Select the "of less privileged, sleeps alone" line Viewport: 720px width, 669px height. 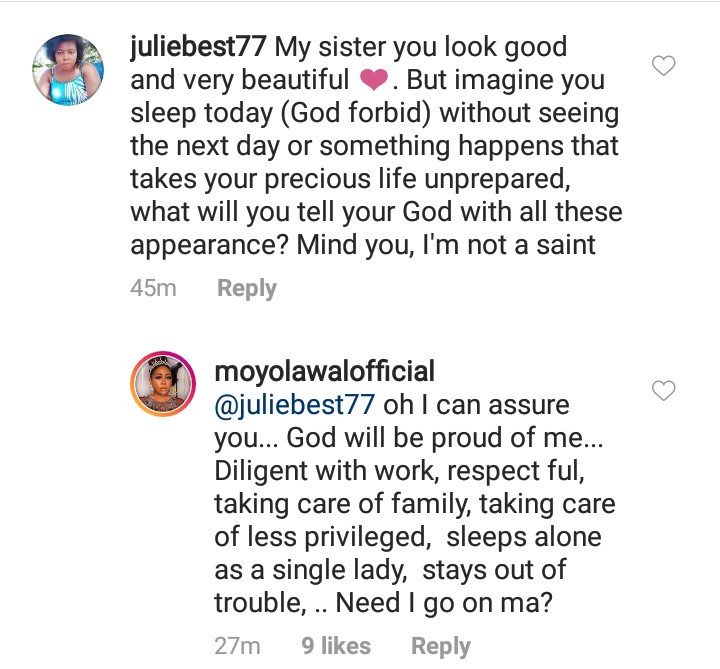408,537
